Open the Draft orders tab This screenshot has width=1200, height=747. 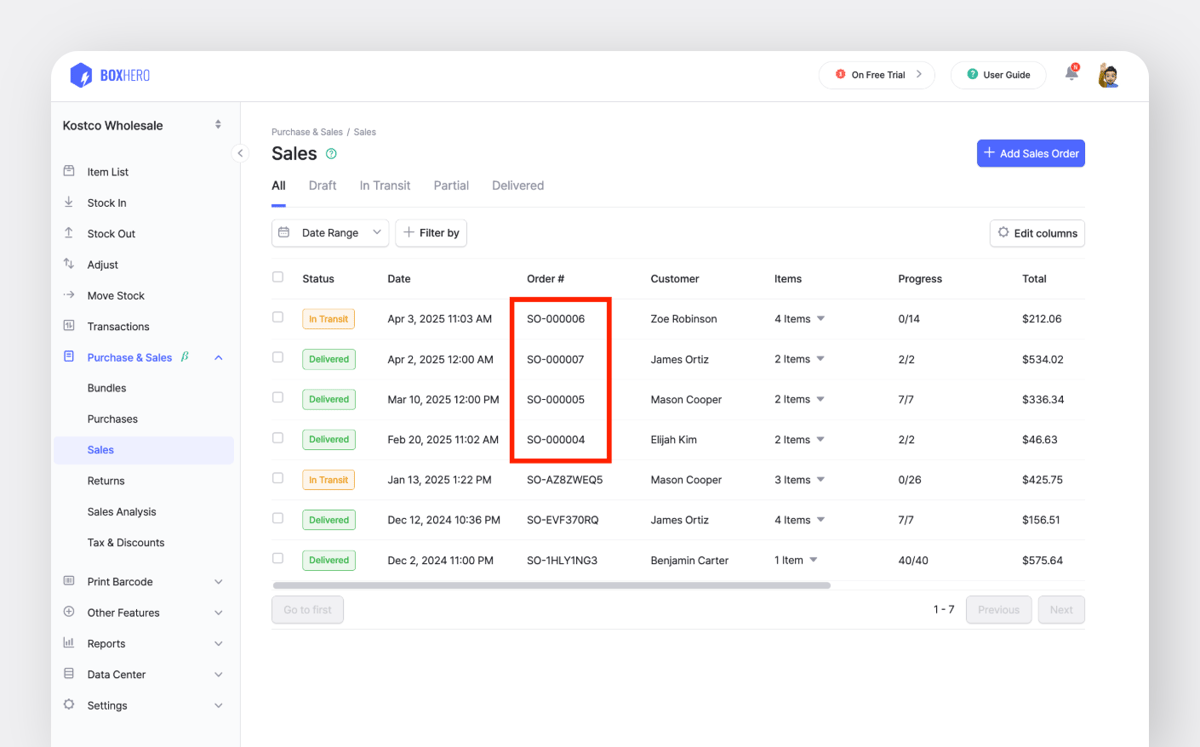coord(322,185)
